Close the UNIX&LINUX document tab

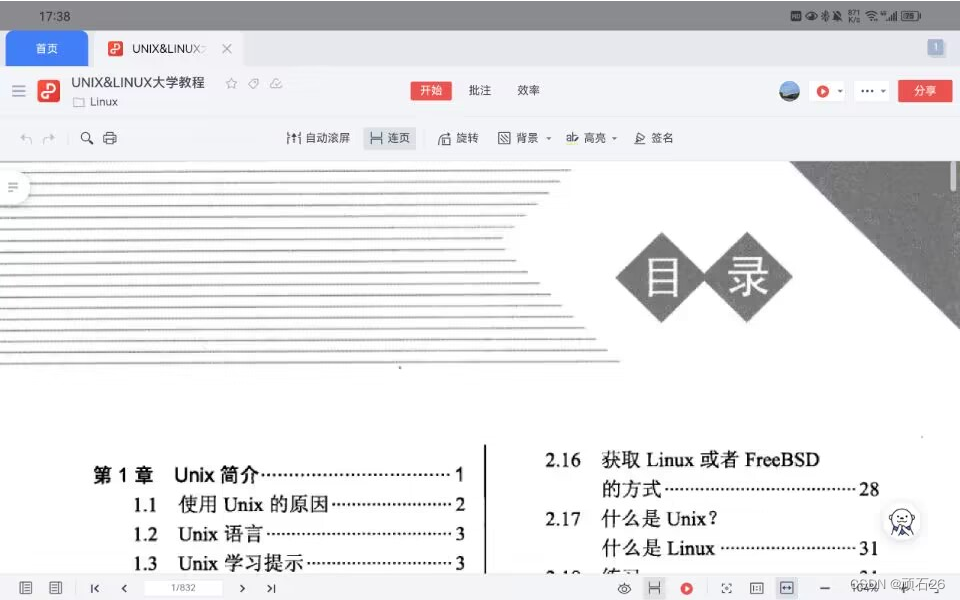click(x=227, y=48)
